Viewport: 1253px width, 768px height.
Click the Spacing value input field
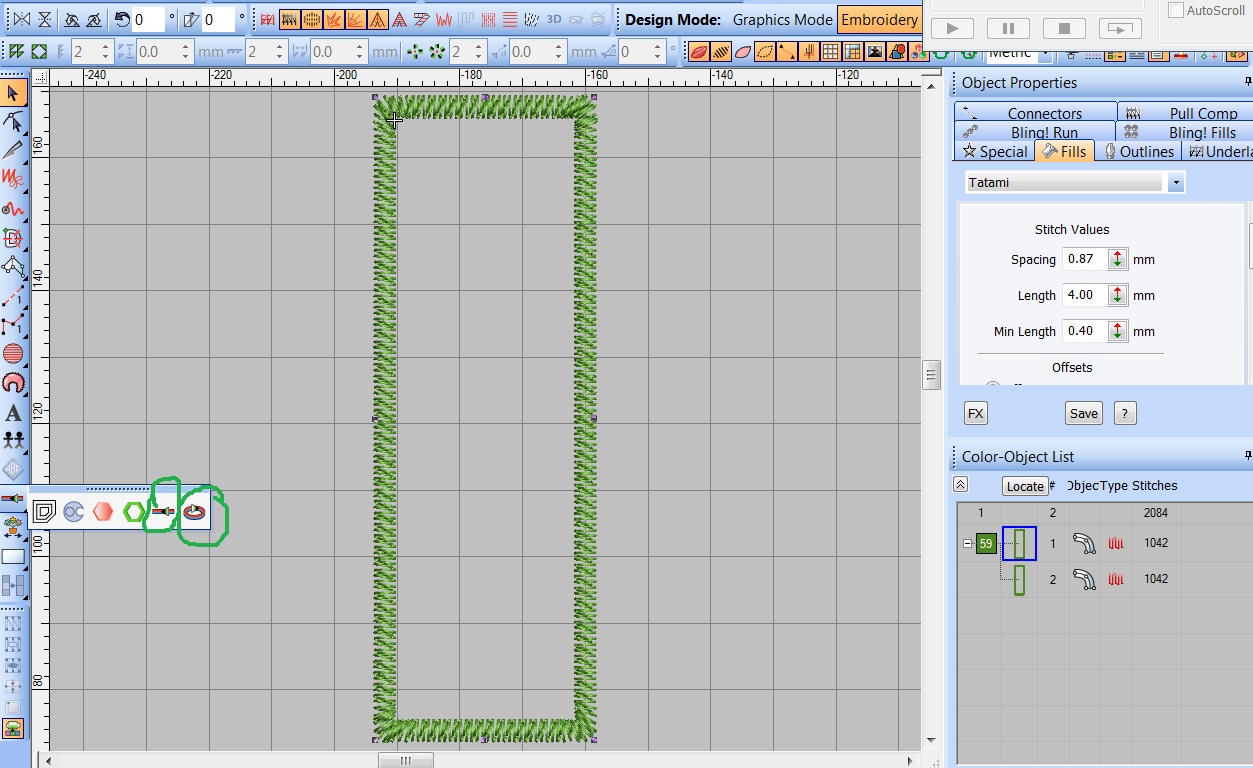tap(1082, 259)
